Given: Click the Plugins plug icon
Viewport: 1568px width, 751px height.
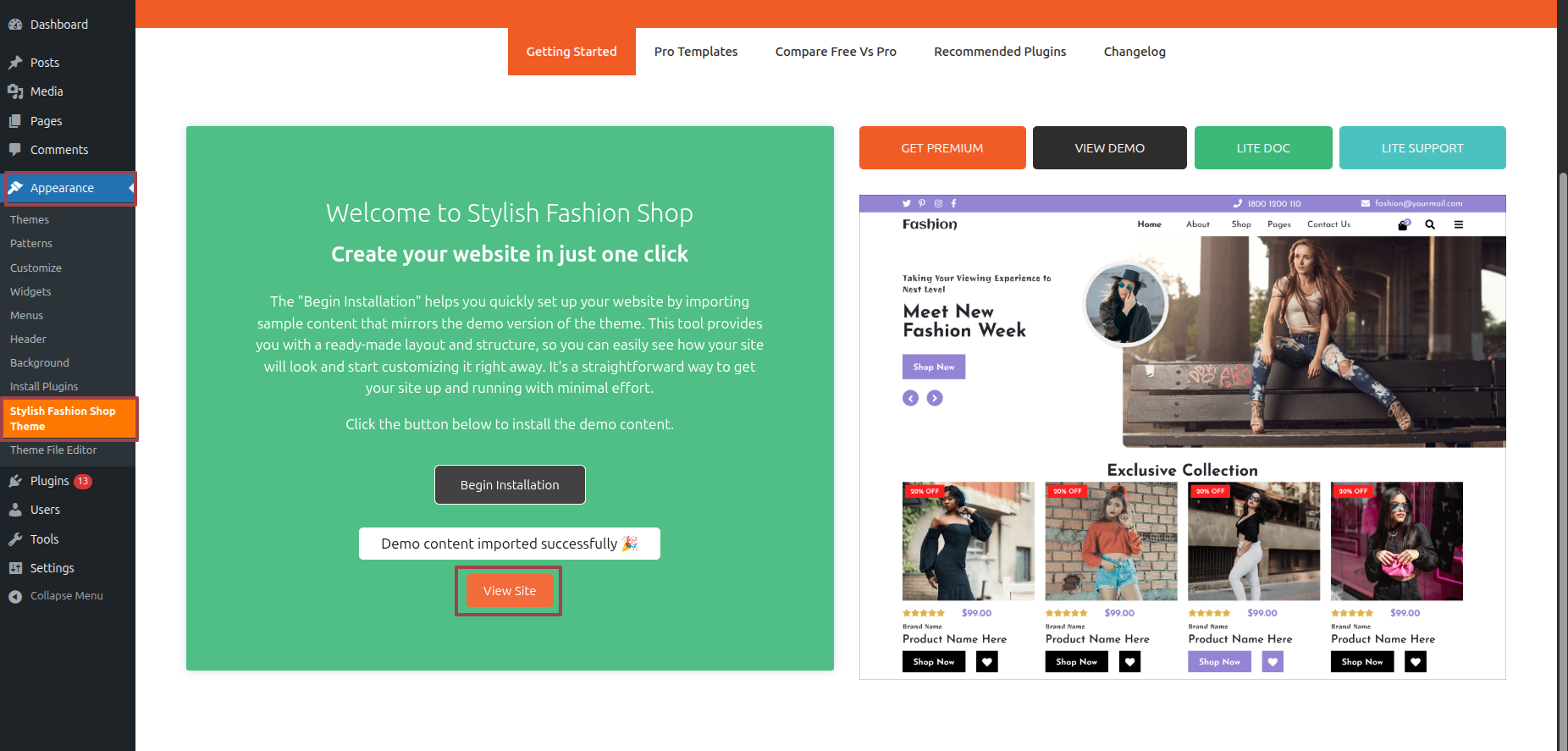Looking at the screenshot, I should pyautogui.click(x=15, y=481).
